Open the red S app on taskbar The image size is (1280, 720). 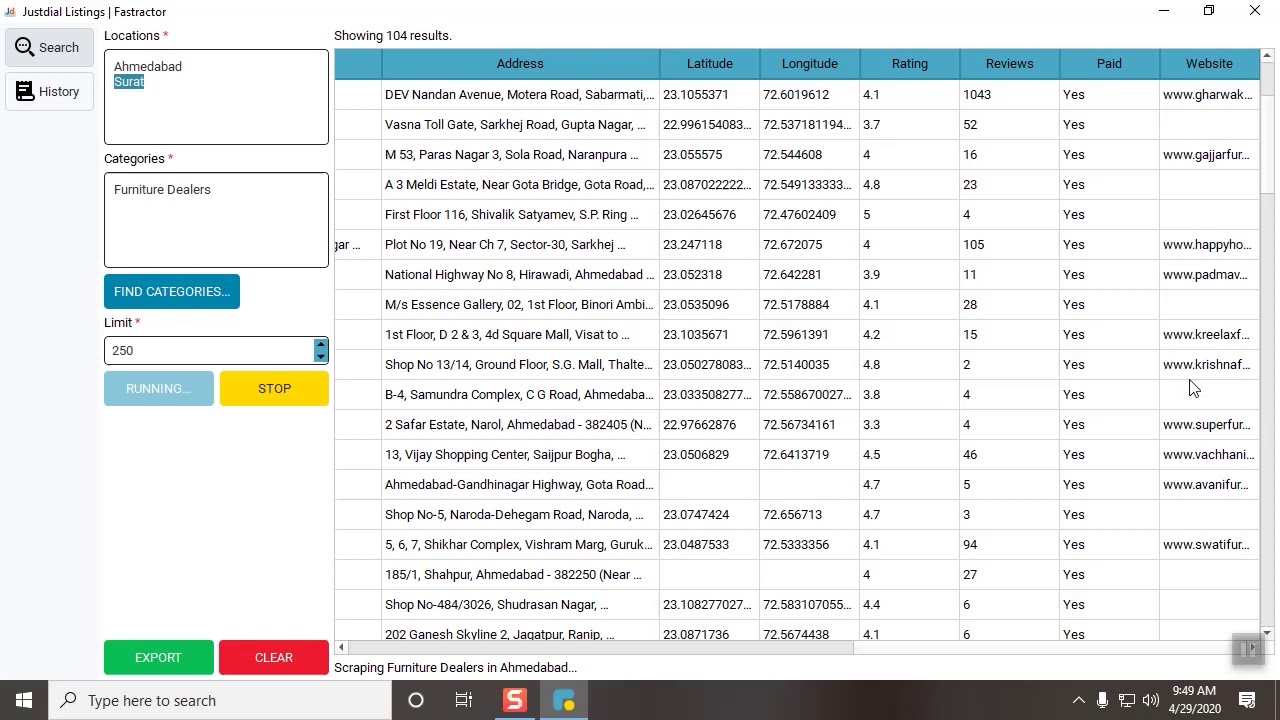click(x=515, y=700)
